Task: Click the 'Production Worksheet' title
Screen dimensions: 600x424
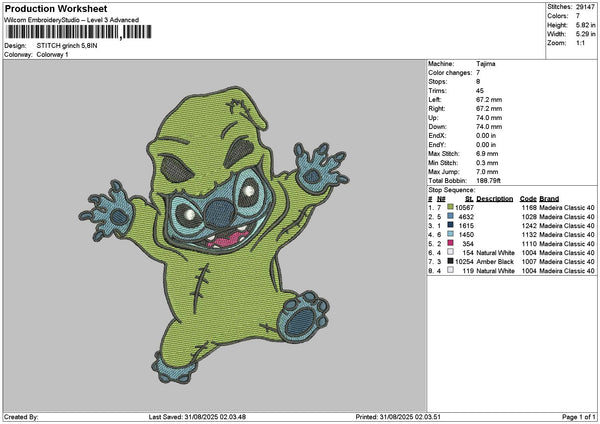Action: pos(56,9)
